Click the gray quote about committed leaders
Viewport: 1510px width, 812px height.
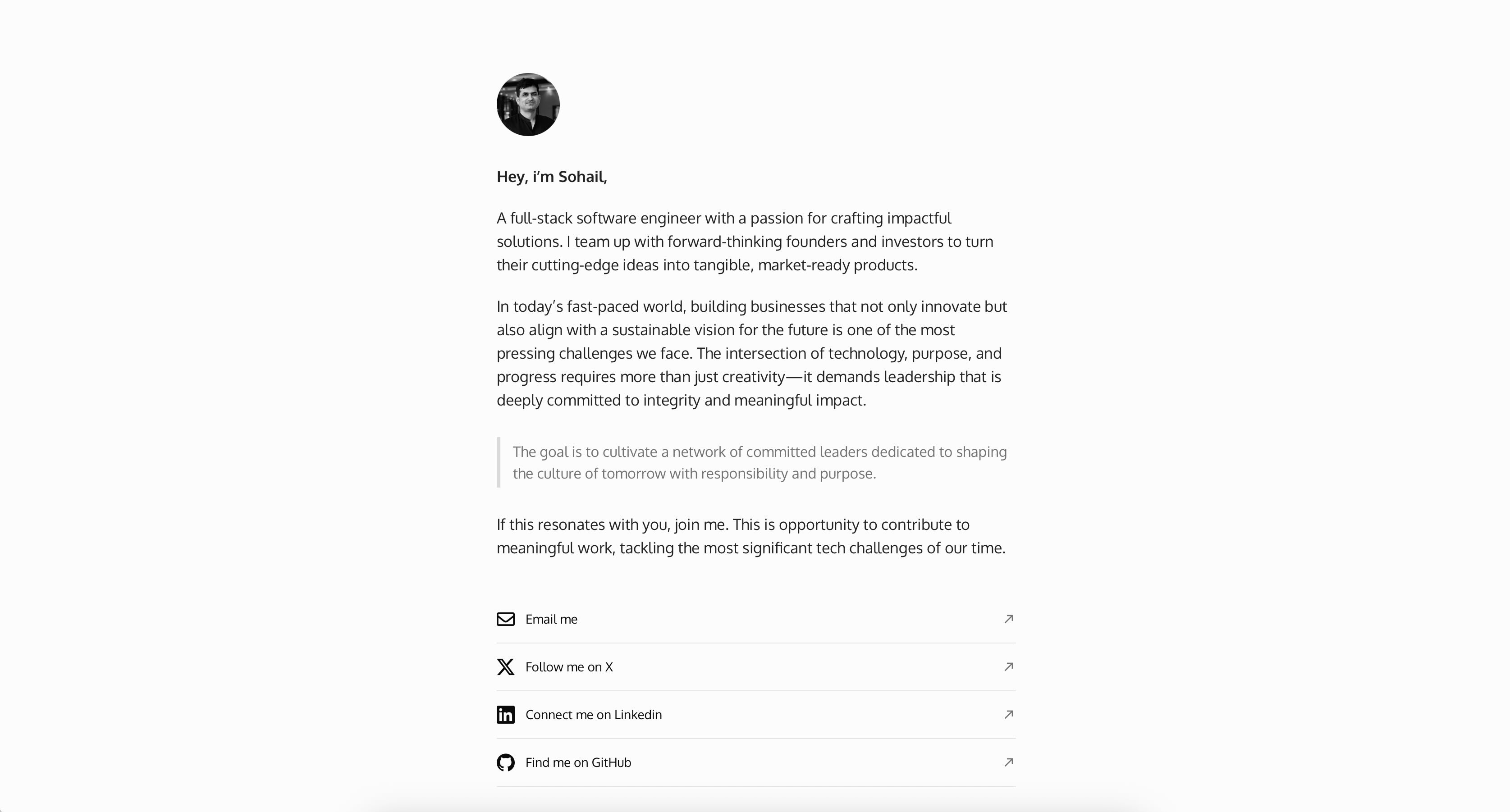tap(759, 463)
